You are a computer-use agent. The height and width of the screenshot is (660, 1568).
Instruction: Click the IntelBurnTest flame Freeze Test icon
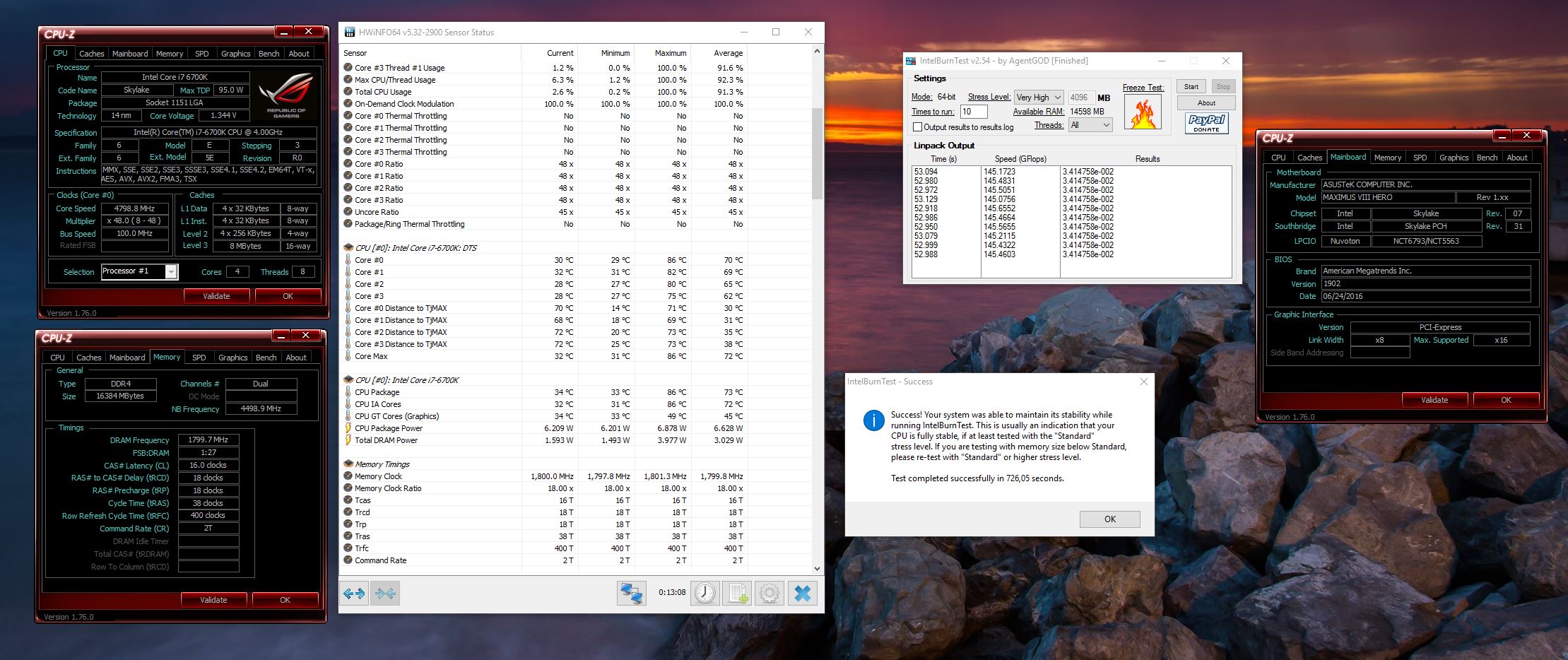(x=1142, y=112)
